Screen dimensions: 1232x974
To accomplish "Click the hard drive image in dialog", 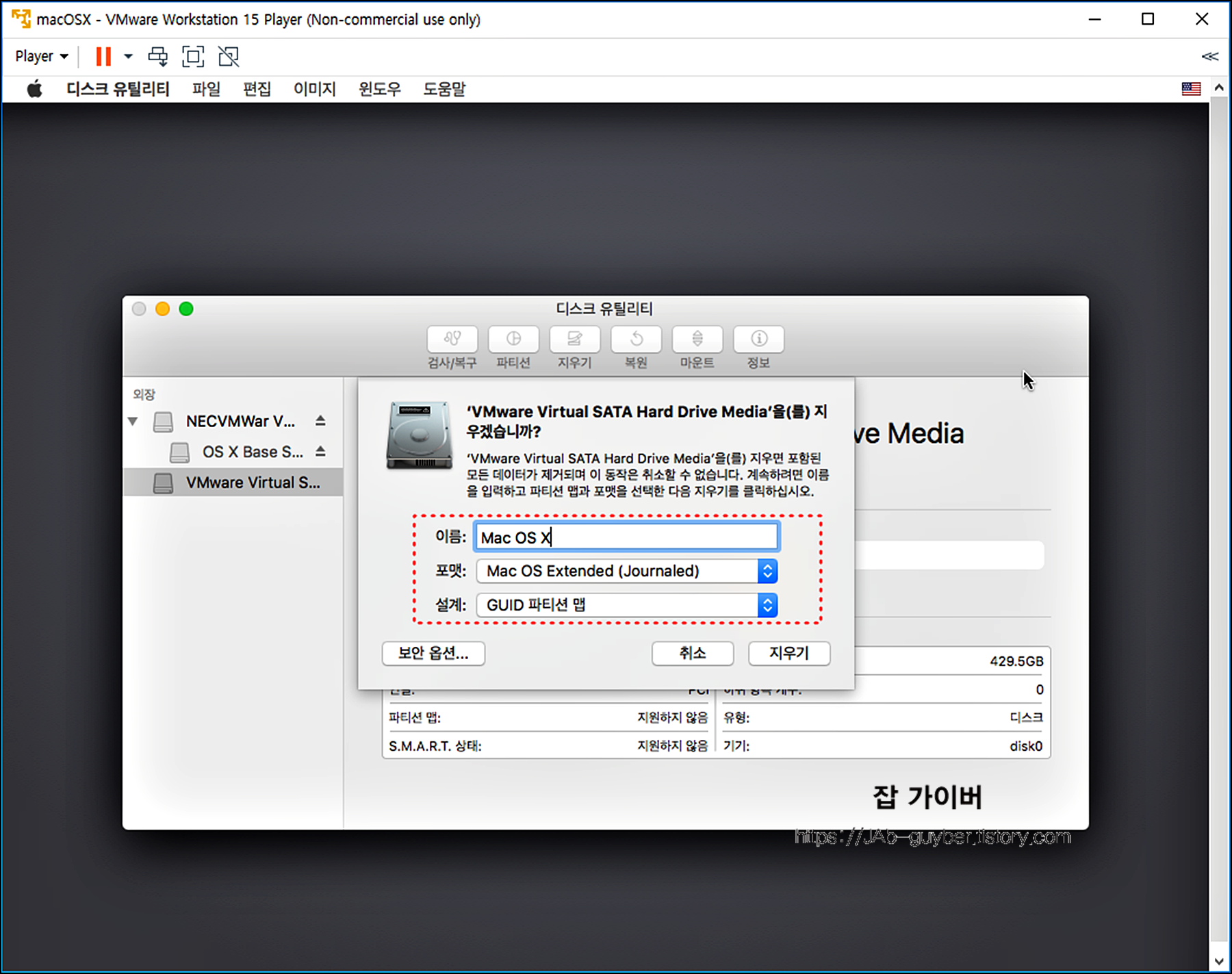I will click(x=419, y=435).
